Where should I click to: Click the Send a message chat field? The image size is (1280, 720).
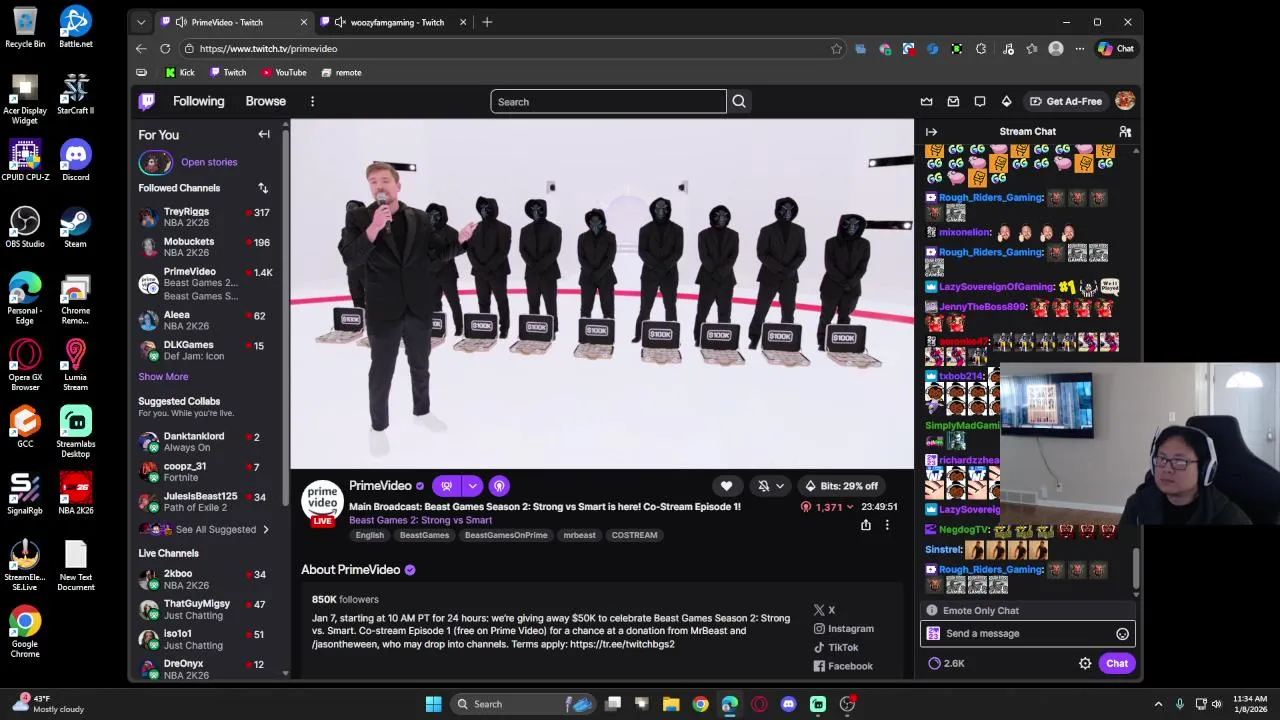pos(1027,634)
